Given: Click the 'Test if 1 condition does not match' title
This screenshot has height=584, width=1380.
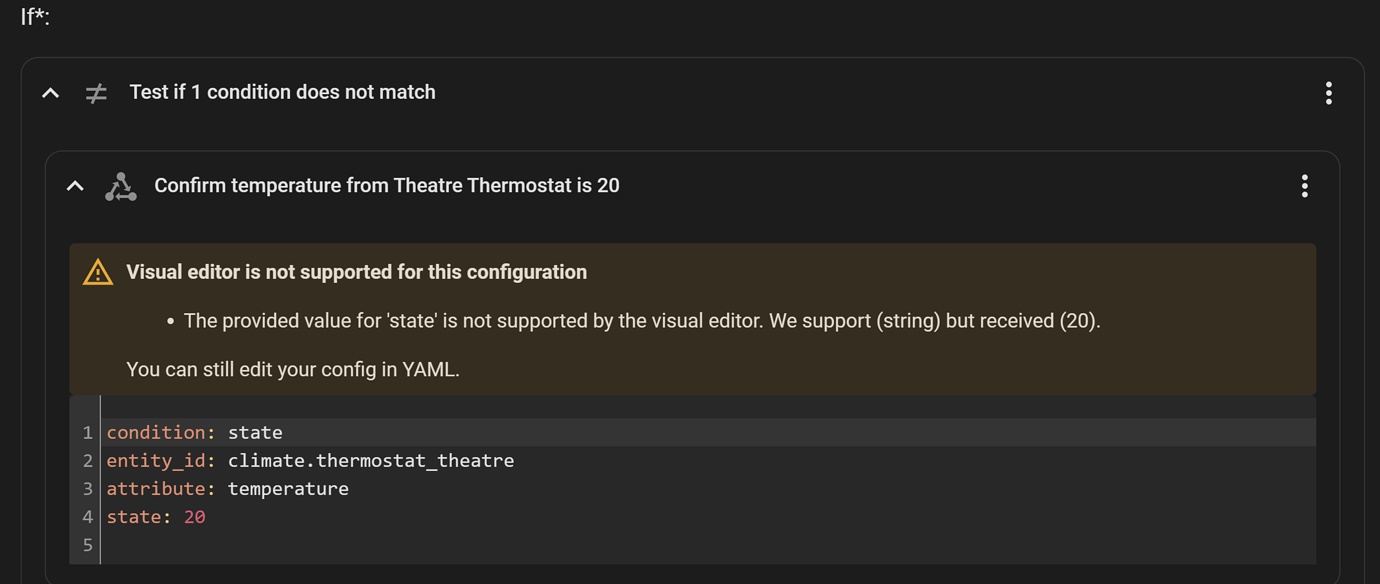Looking at the screenshot, I should point(282,92).
